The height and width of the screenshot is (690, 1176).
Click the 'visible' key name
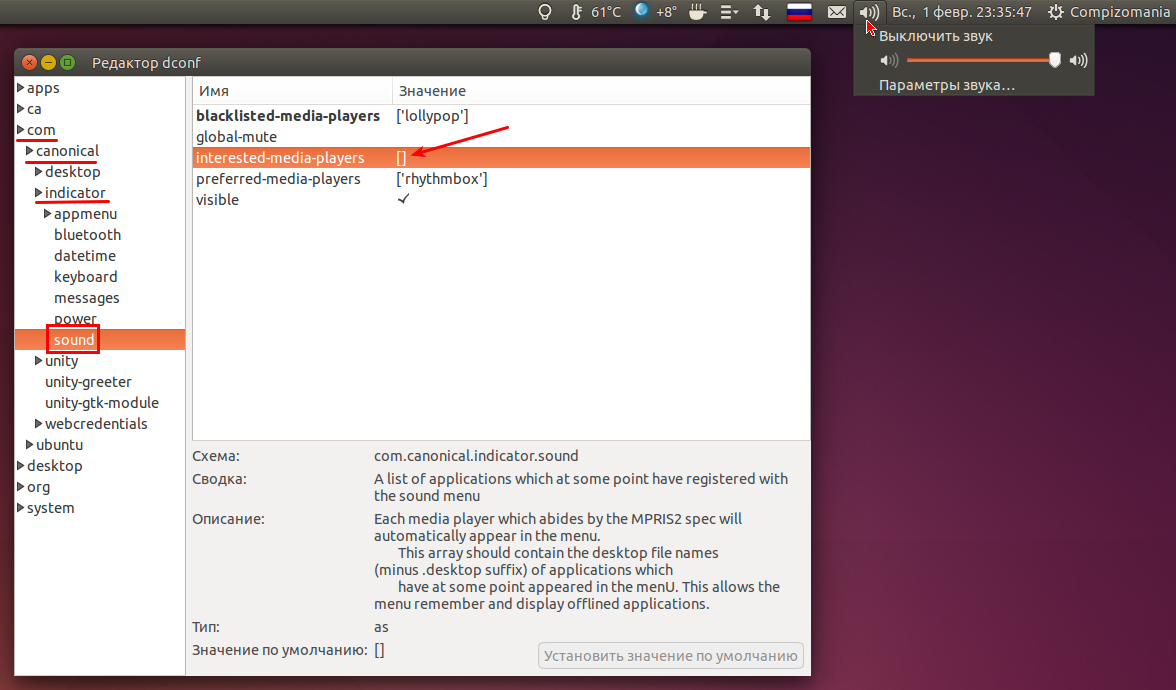coord(218,200)
